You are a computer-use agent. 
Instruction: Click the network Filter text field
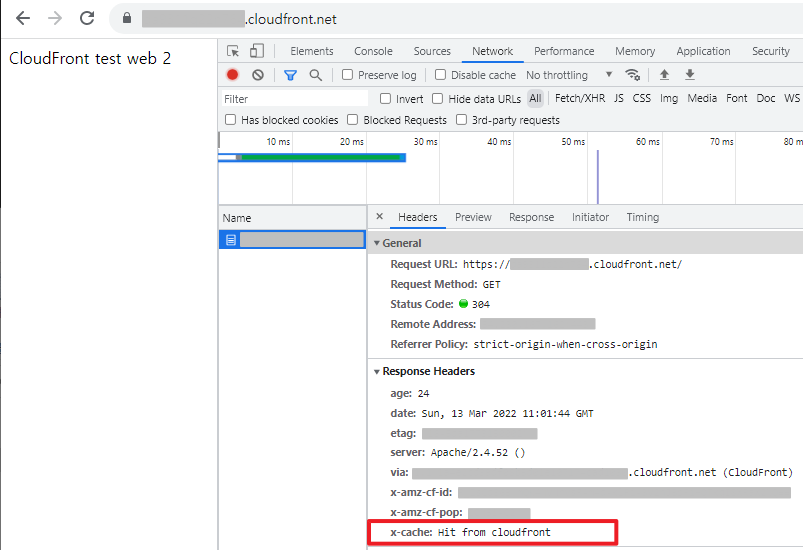pos(294,98)
